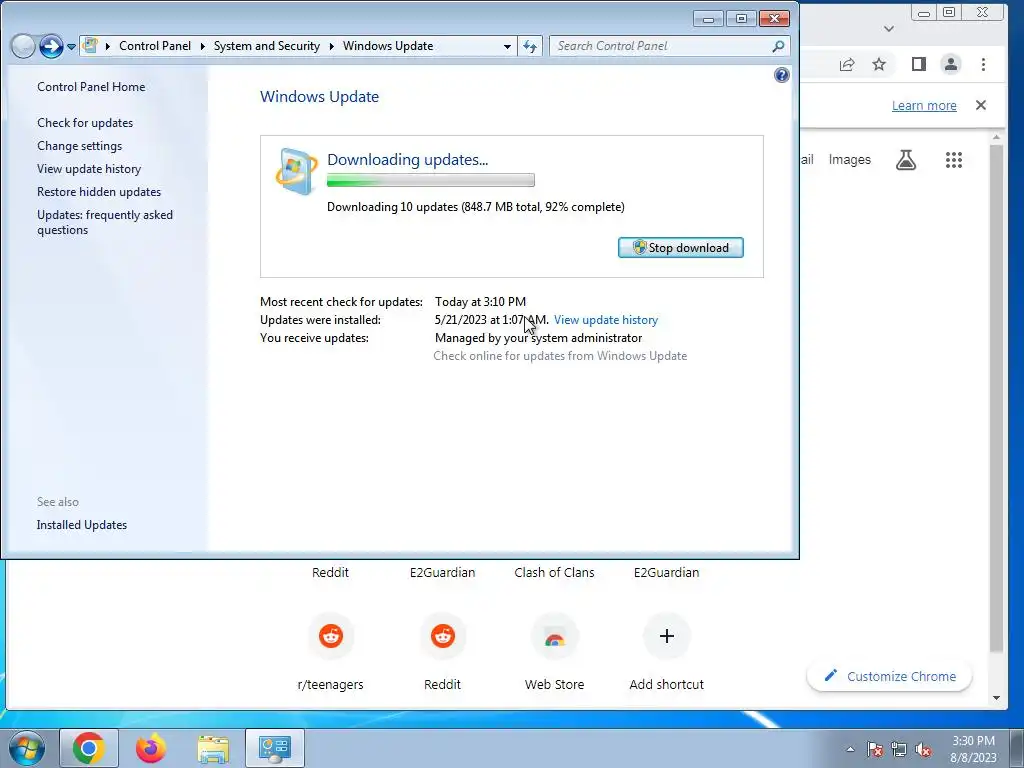Viewport: 1024px width, 768px height.
Task: Click the Control Panel icon in the address bar
Action: pyautogui.click(x=90, y=46)
